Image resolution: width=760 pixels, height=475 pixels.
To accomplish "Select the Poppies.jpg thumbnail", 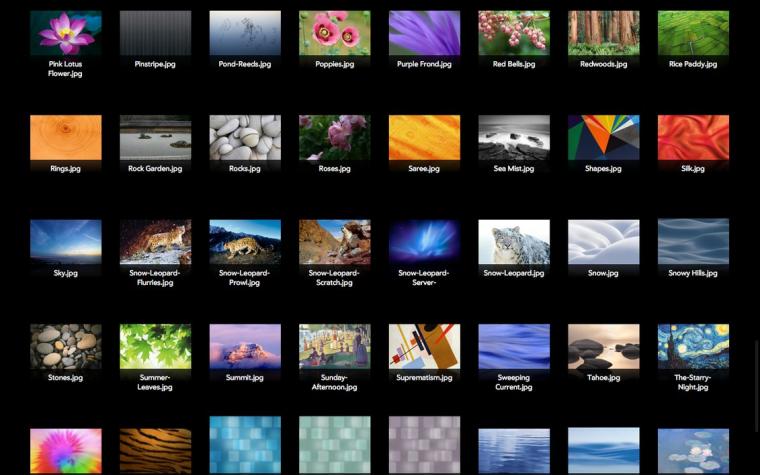I will pos(334,33).
